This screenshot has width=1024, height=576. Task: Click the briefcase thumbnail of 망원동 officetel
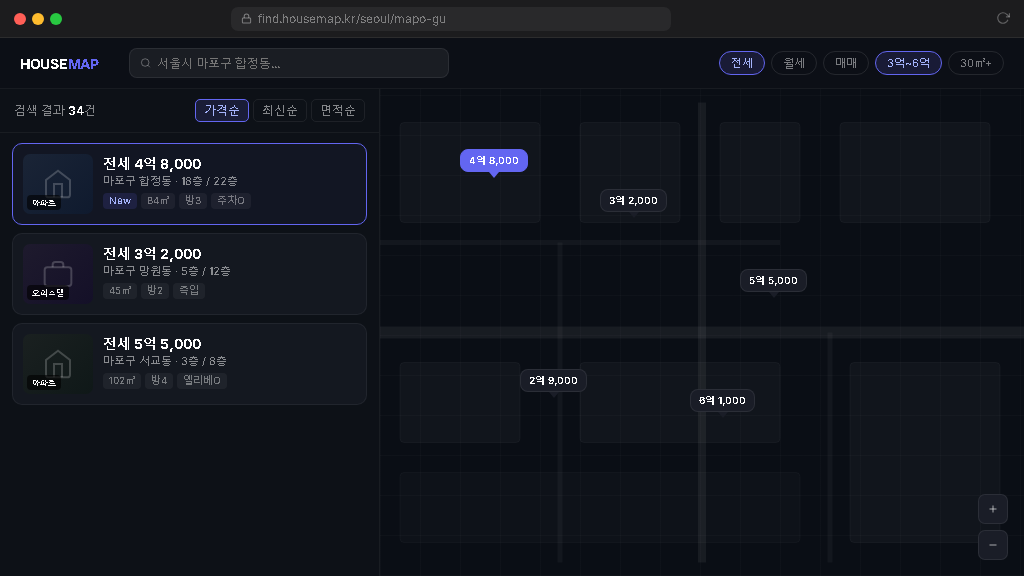click(58, 274)
